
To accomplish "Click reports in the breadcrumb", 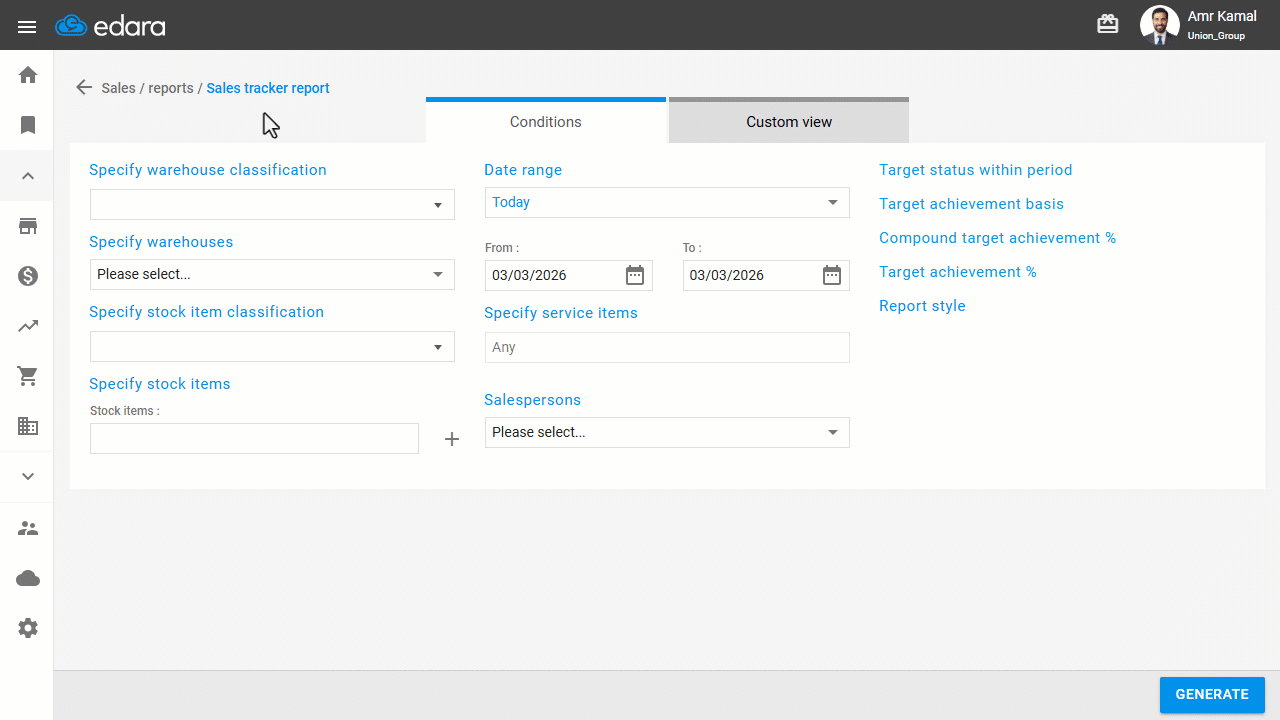I will [x=171, y=88].
